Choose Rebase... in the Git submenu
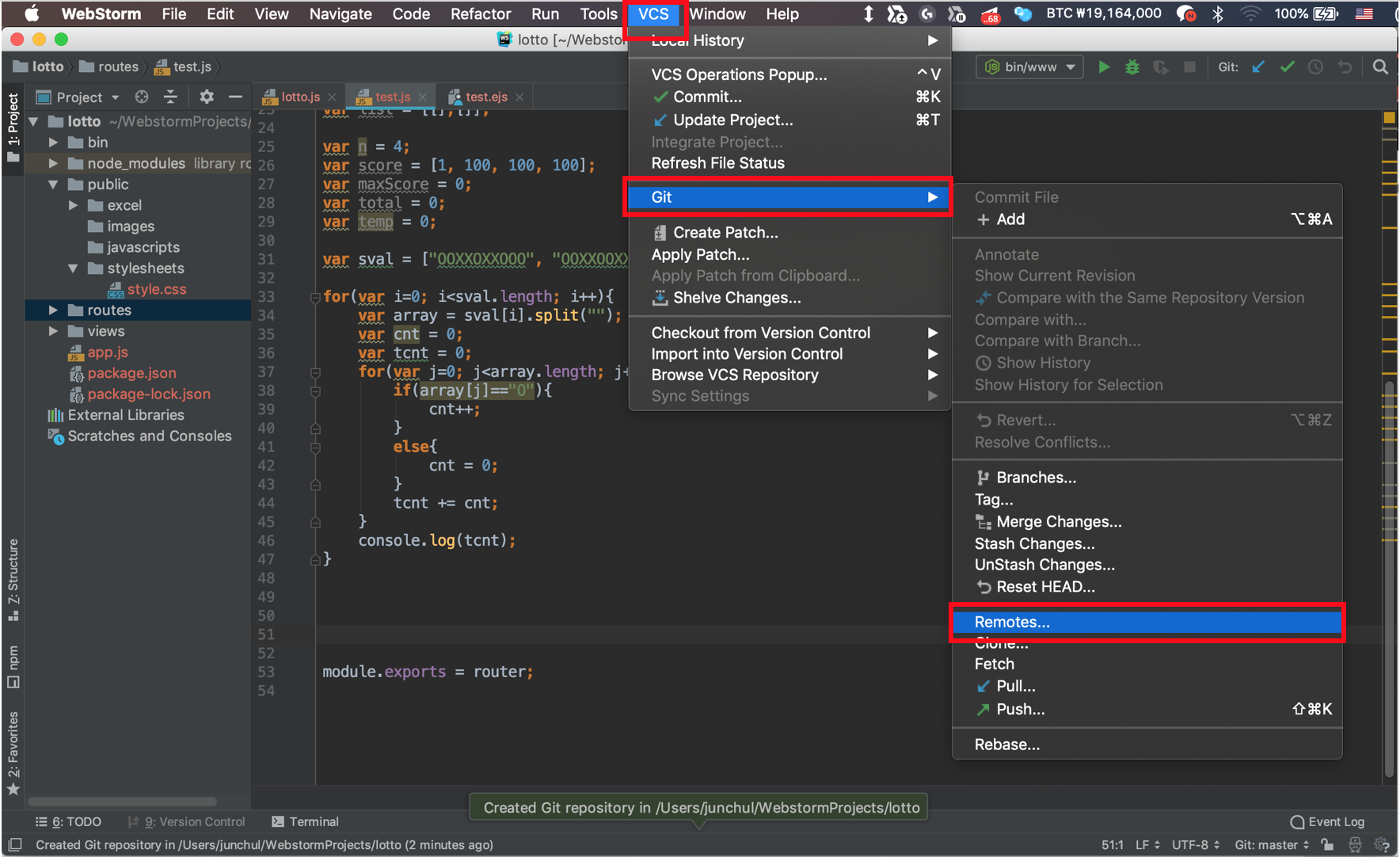1400x857 pixels. (1147, 745)
